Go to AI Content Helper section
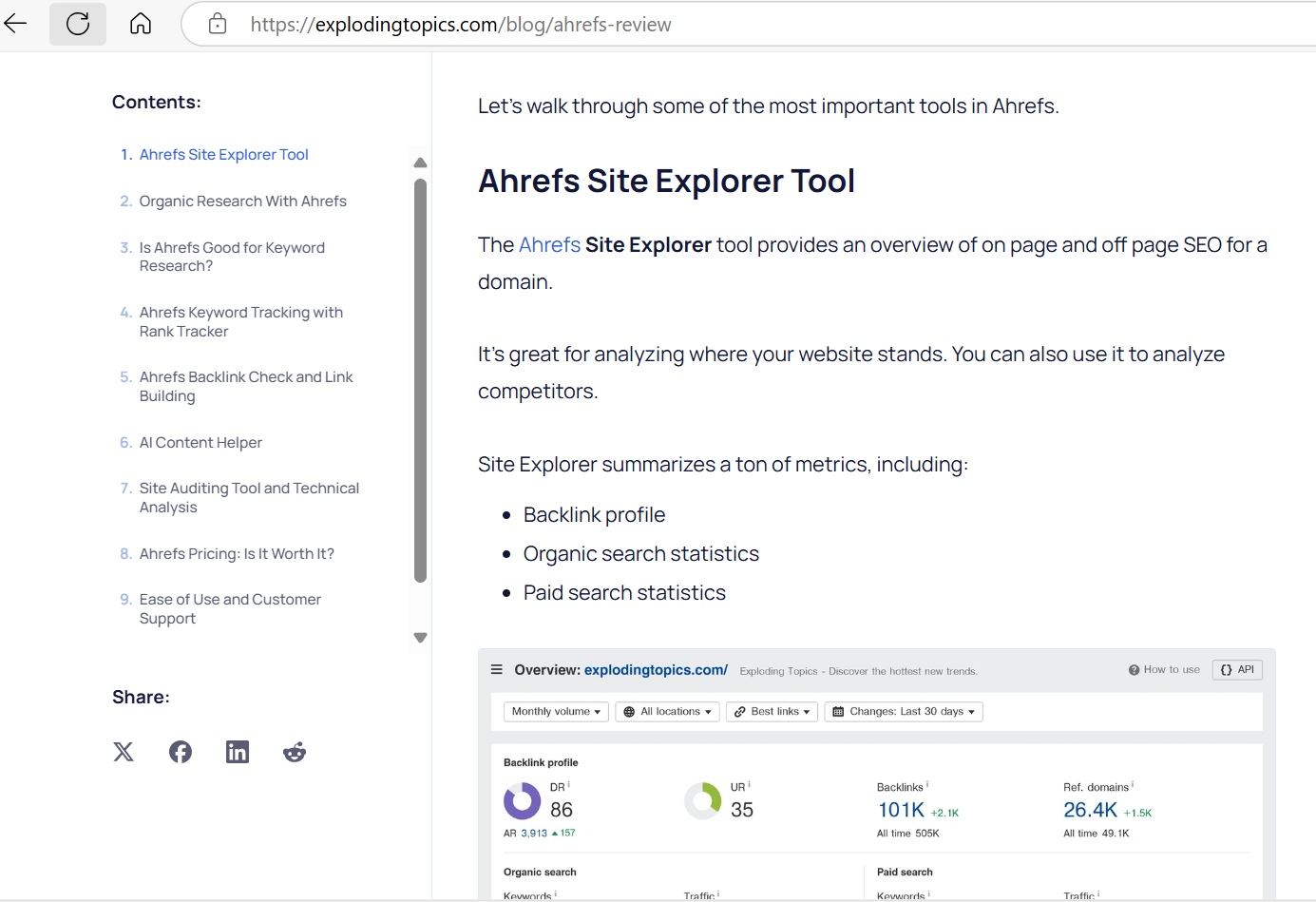The height and width of the screenshot is (902, 1316). [x=200, y=442]
